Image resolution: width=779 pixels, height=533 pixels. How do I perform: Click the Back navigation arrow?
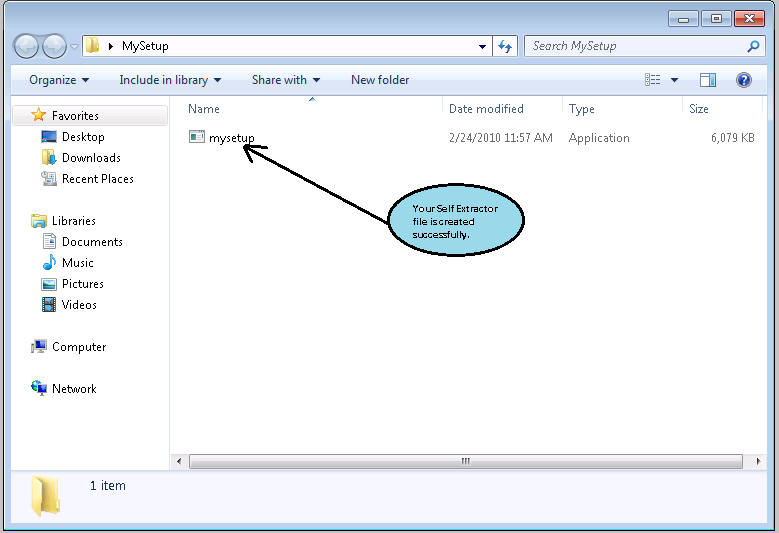coord(26,47)
